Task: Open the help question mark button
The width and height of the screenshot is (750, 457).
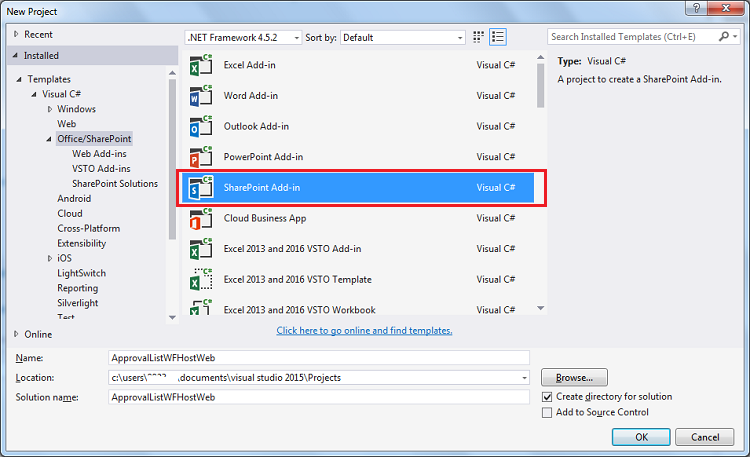Action: click(696, 8)
